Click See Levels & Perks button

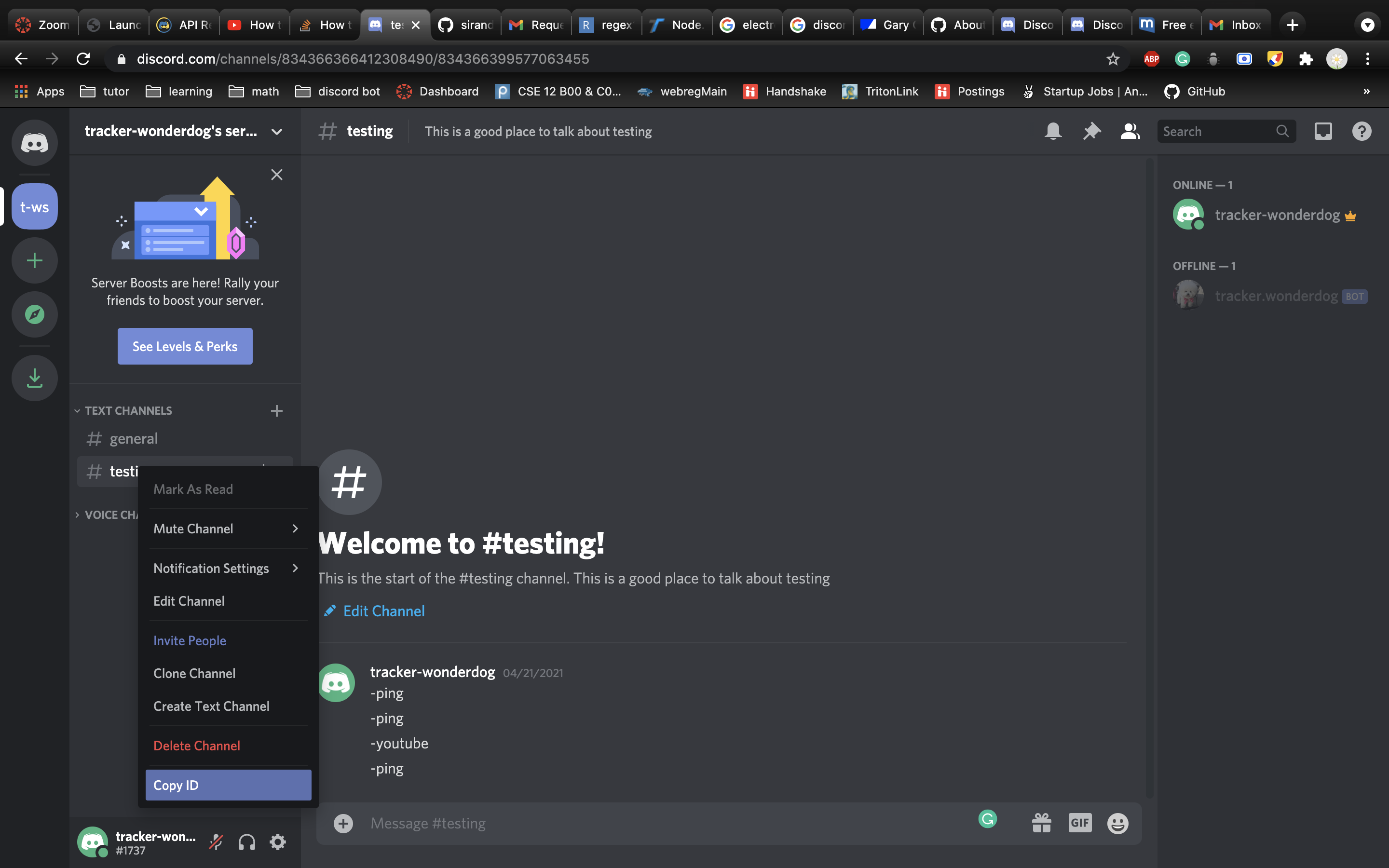pyautogui.click(x=185, y=346)
